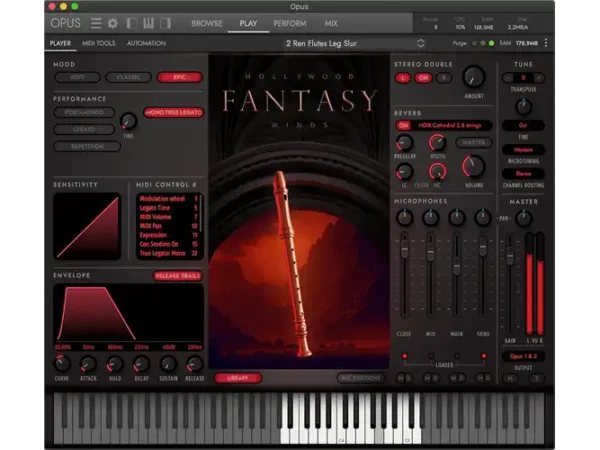The height and width of the screenshot is (450, 600).
Task: Click the Fine tune knob
Action: (523, 107)
